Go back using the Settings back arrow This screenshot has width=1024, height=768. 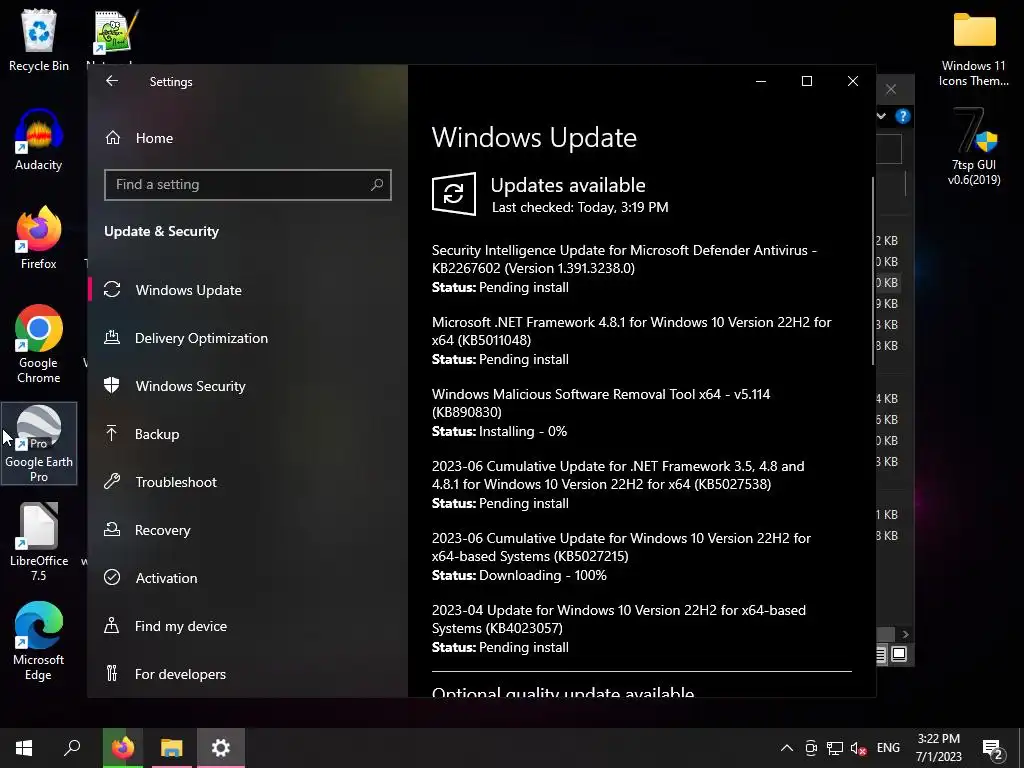coord(112,81)
